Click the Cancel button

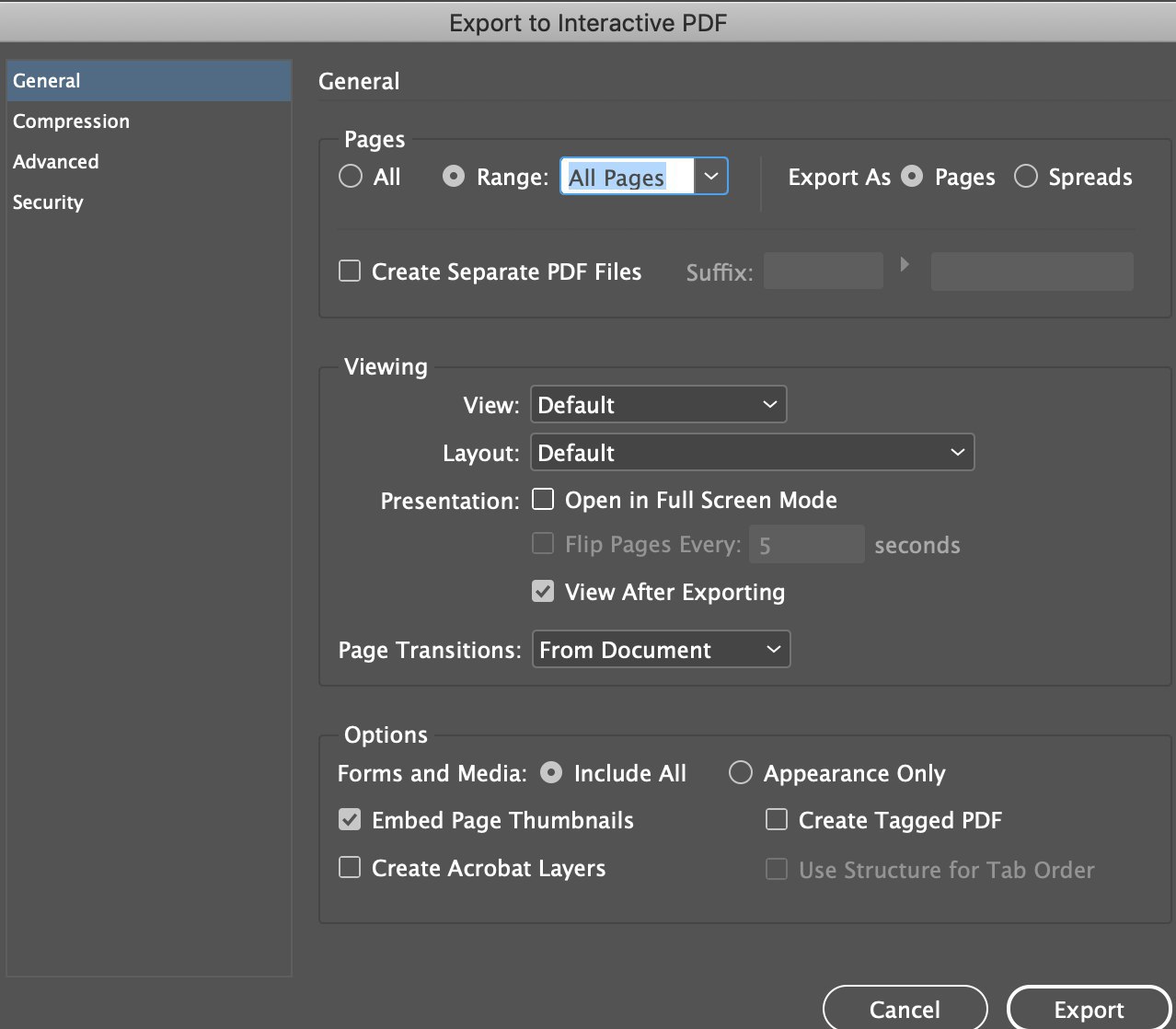(x=905, y=1009)
